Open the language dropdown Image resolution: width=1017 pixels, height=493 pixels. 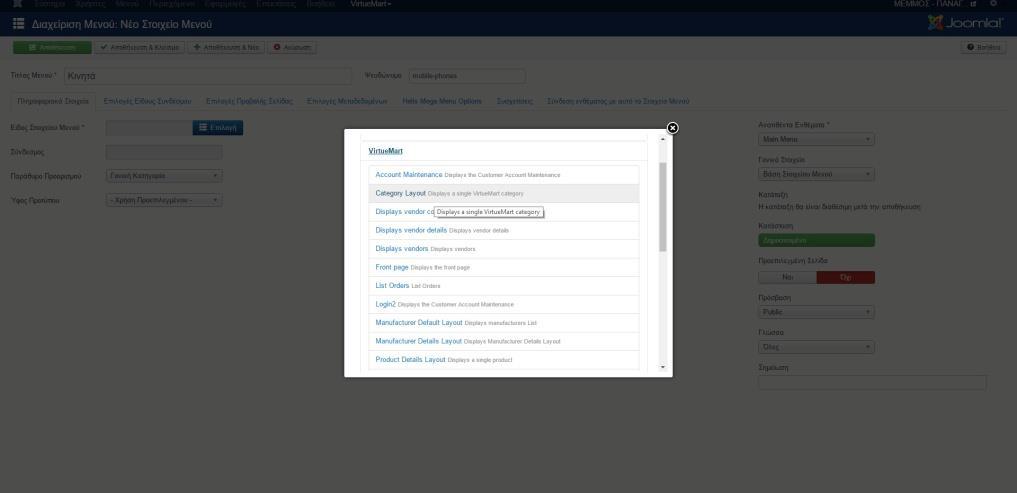pyautogui.click(x=816, y=347)
